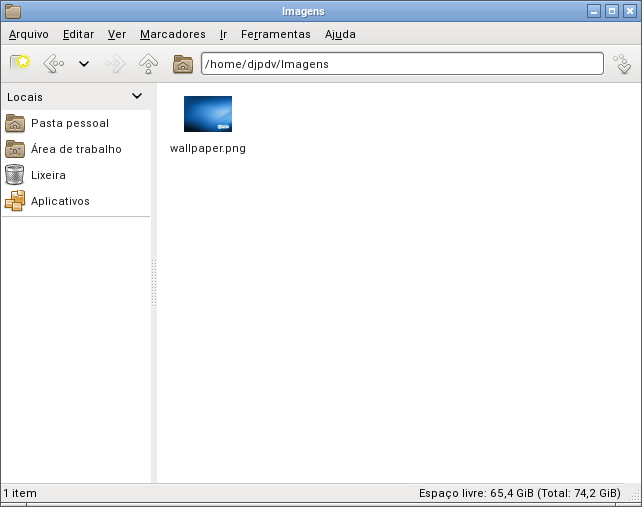Click the Área de trabalho folder icon
The height and width of the screenshot is (507, 642).
15,149
